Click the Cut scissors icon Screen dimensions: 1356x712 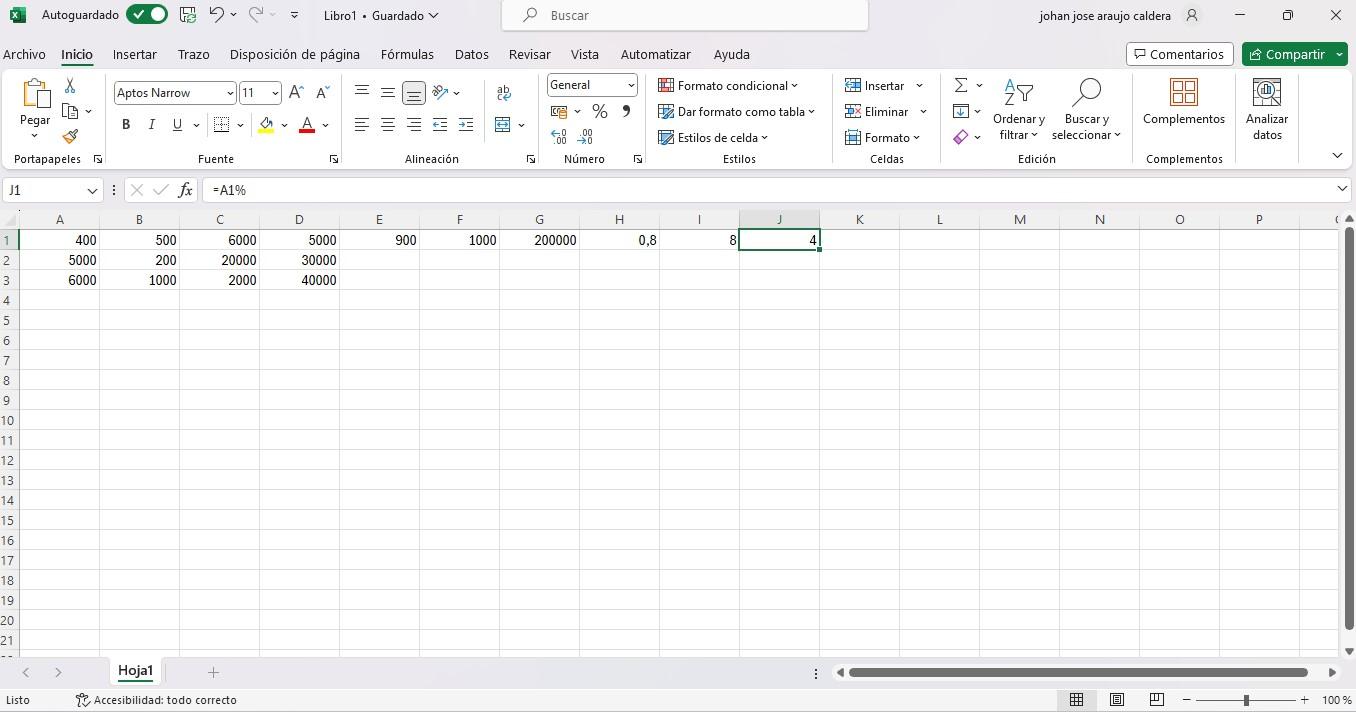70,86
